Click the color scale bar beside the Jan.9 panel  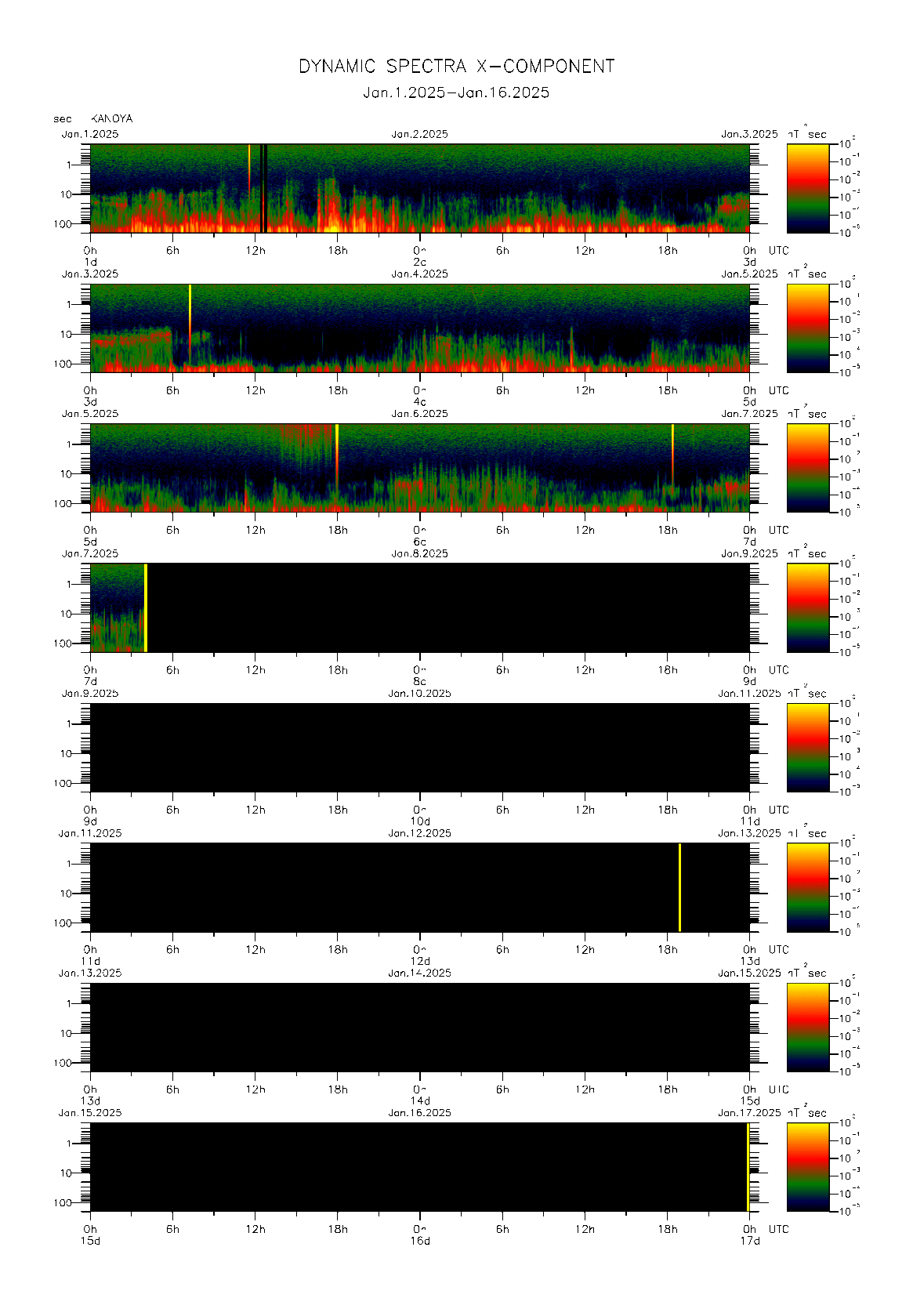(x=808, y=747)
